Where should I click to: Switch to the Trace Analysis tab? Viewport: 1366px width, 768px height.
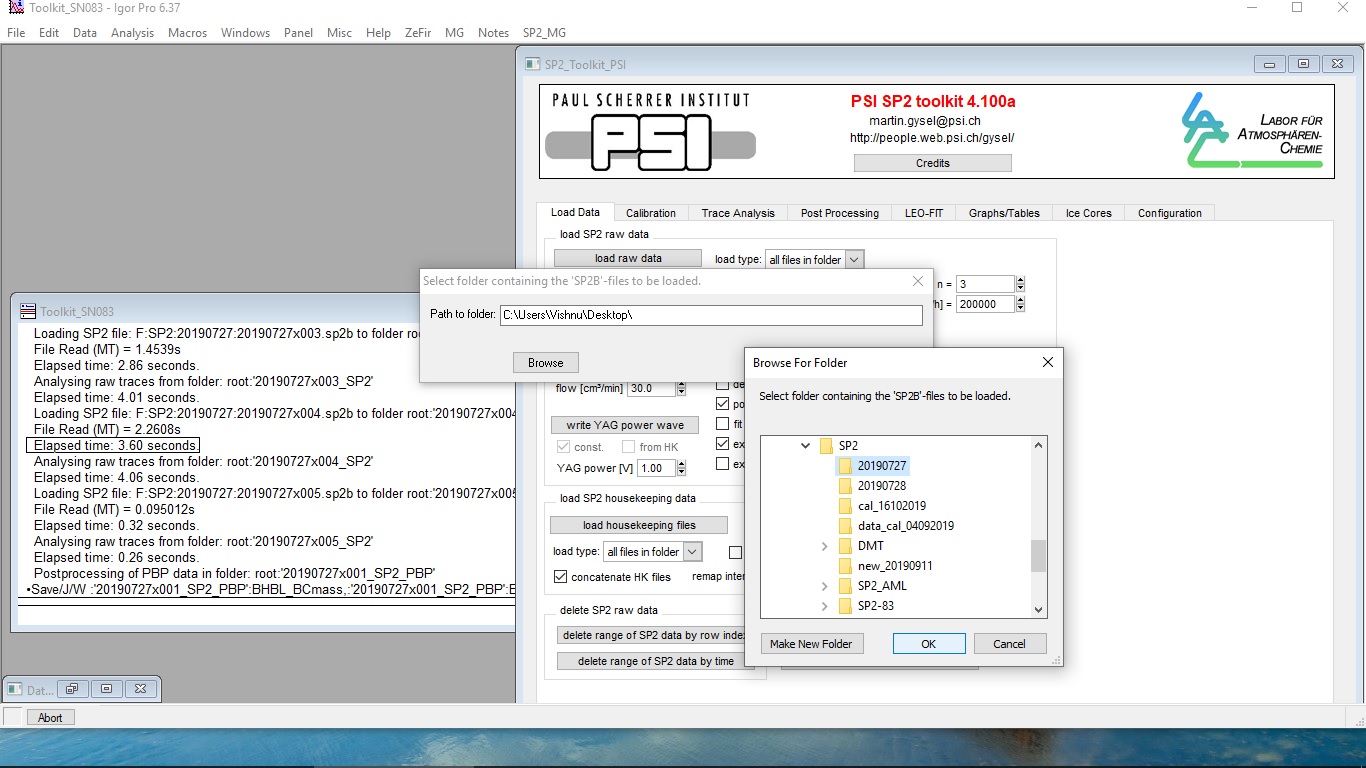click(738, 213)
